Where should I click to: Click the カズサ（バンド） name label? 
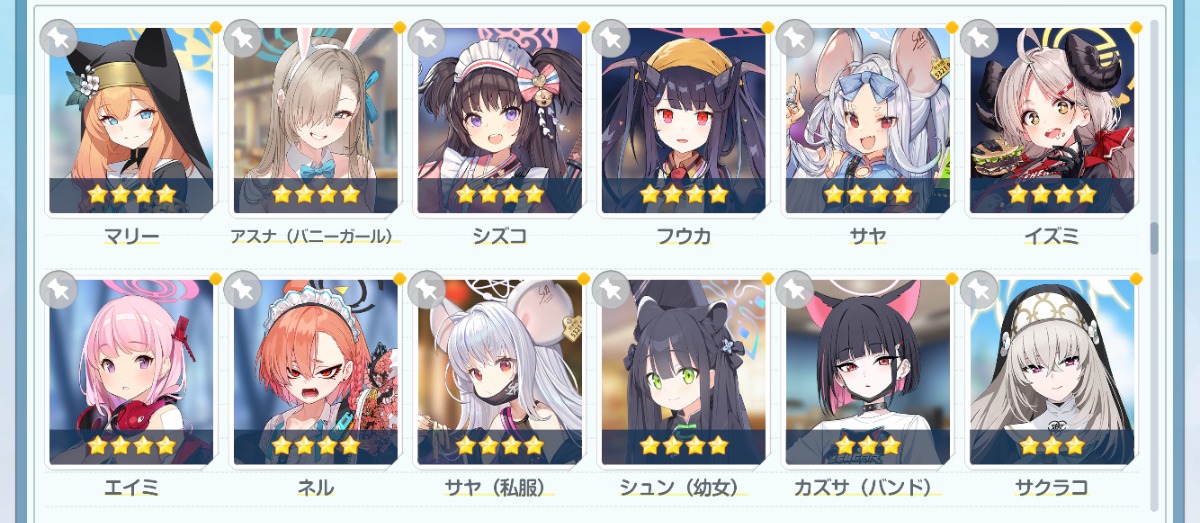click(x=867, y=488)
